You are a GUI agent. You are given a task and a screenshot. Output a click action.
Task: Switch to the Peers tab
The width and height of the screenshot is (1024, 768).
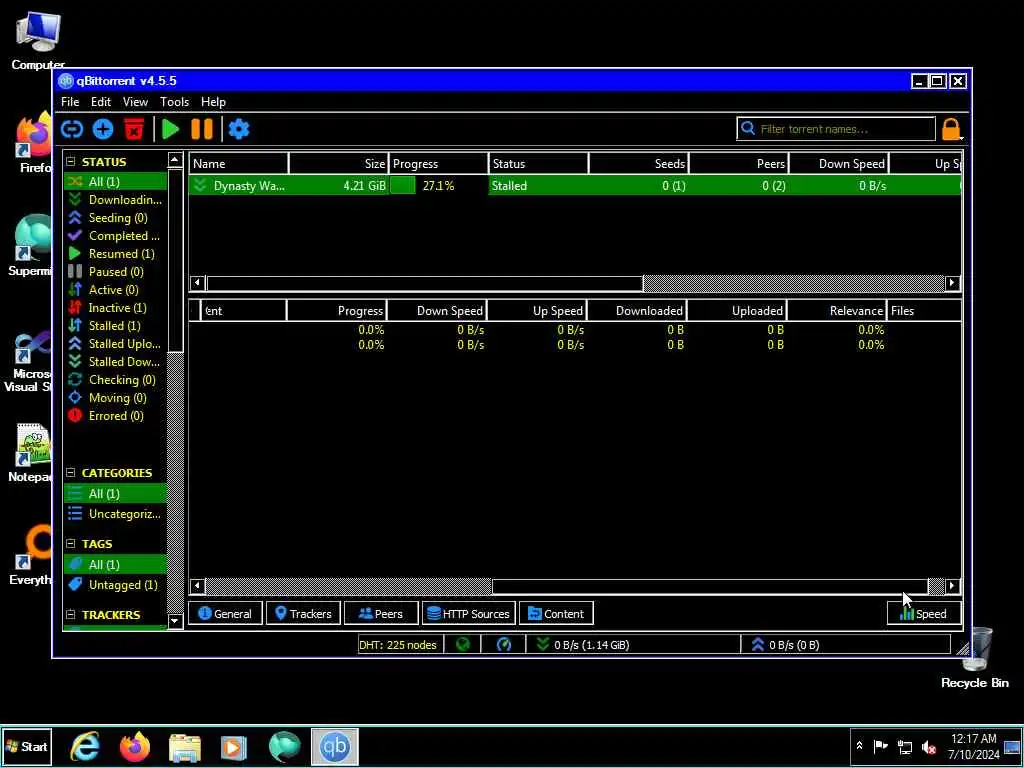pos(381,614)
